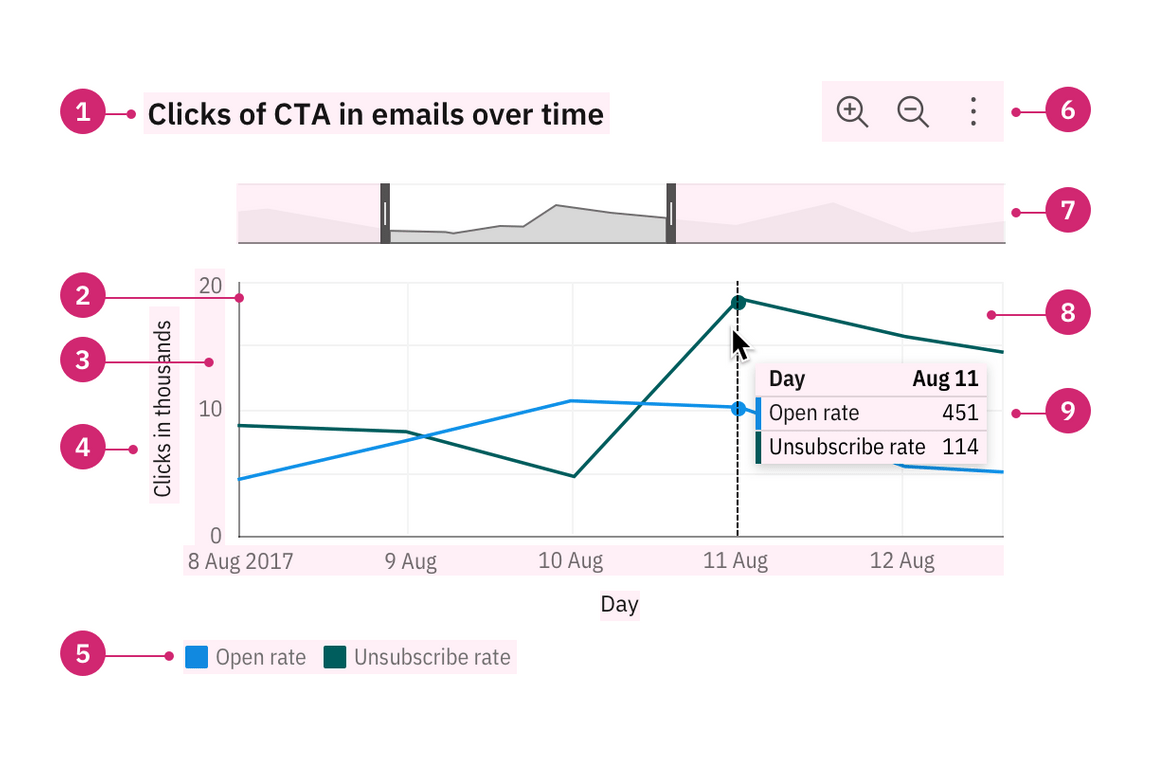The image size is (1152, 767).
Task: Click the Unsubscribe rate legend label
Action: pos(432,657)
